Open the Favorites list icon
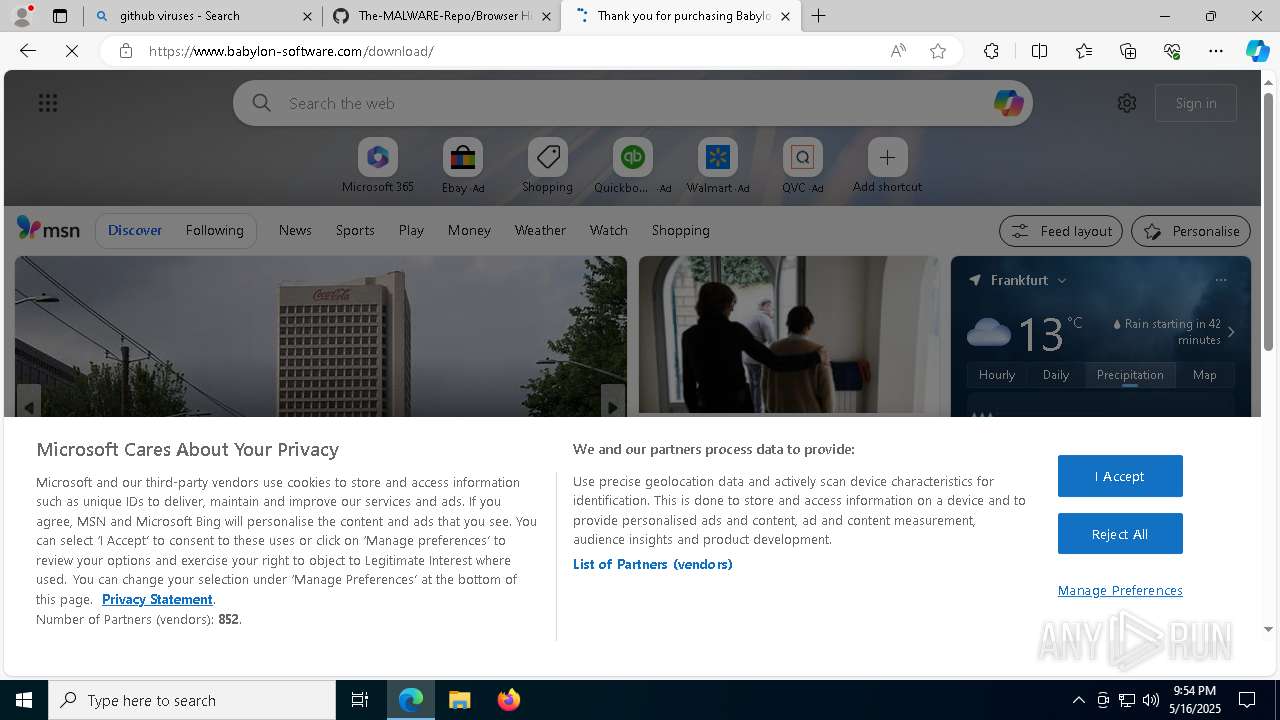This screenshot has width=1280, height=720. pyautogui.click(x=1084, y=51)
